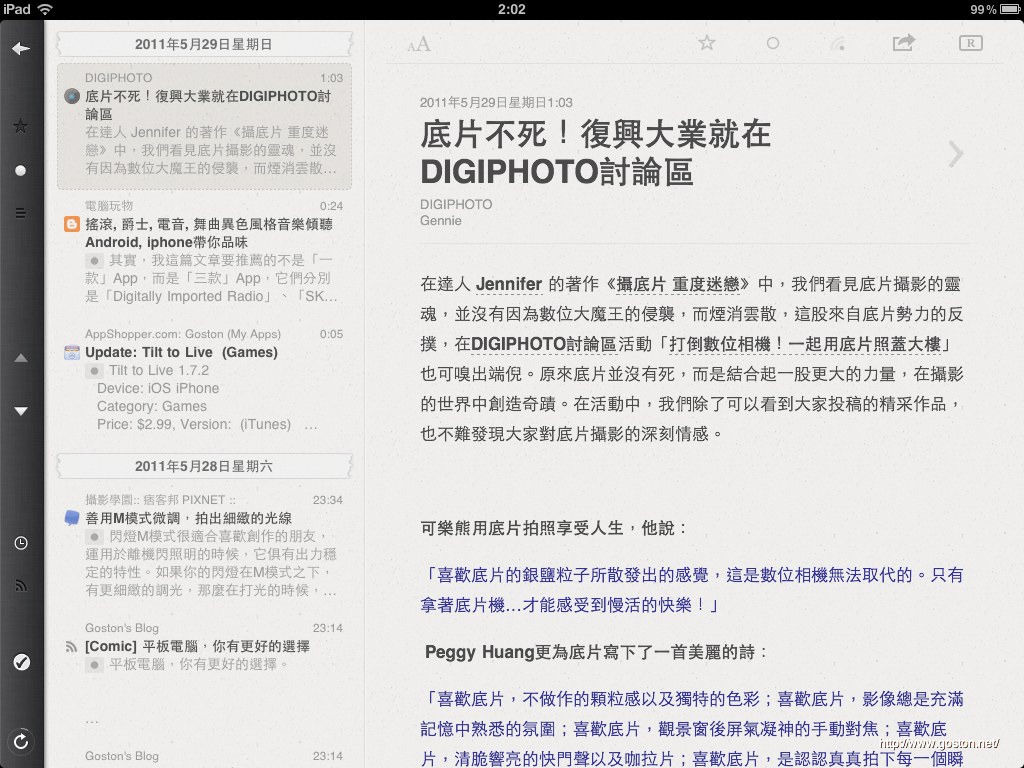Tap the author name Gennie
The height and width of the screenshot is (768, 1024).
coord(440,221)
